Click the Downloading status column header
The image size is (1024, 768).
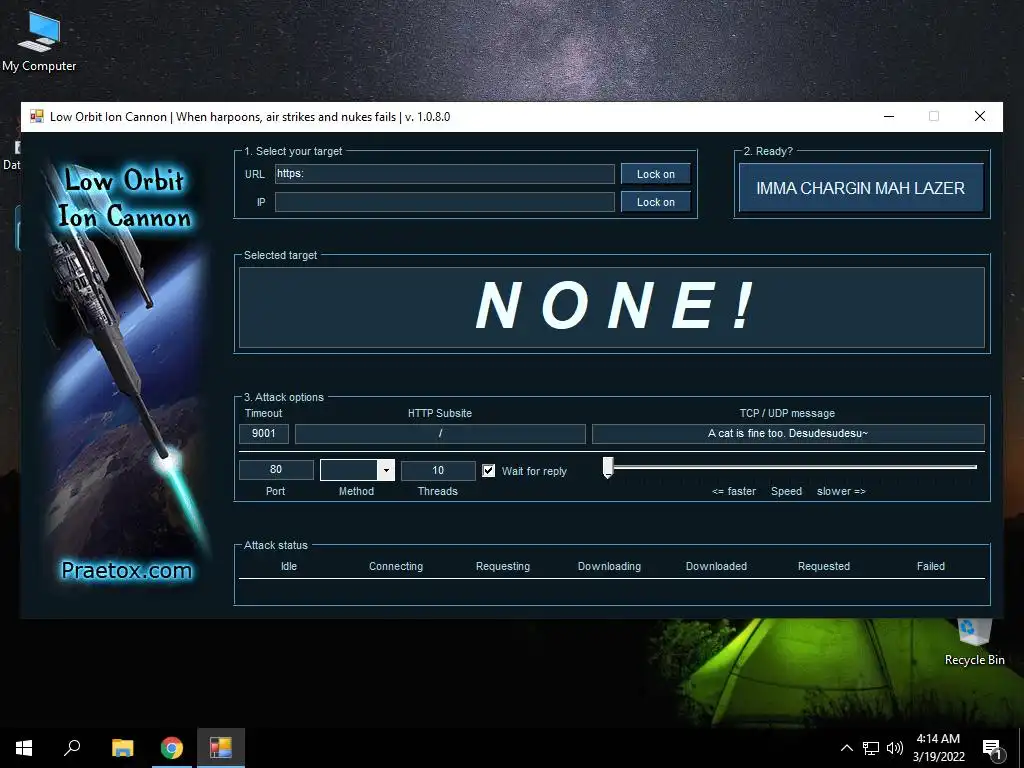(x=609, y=566)
